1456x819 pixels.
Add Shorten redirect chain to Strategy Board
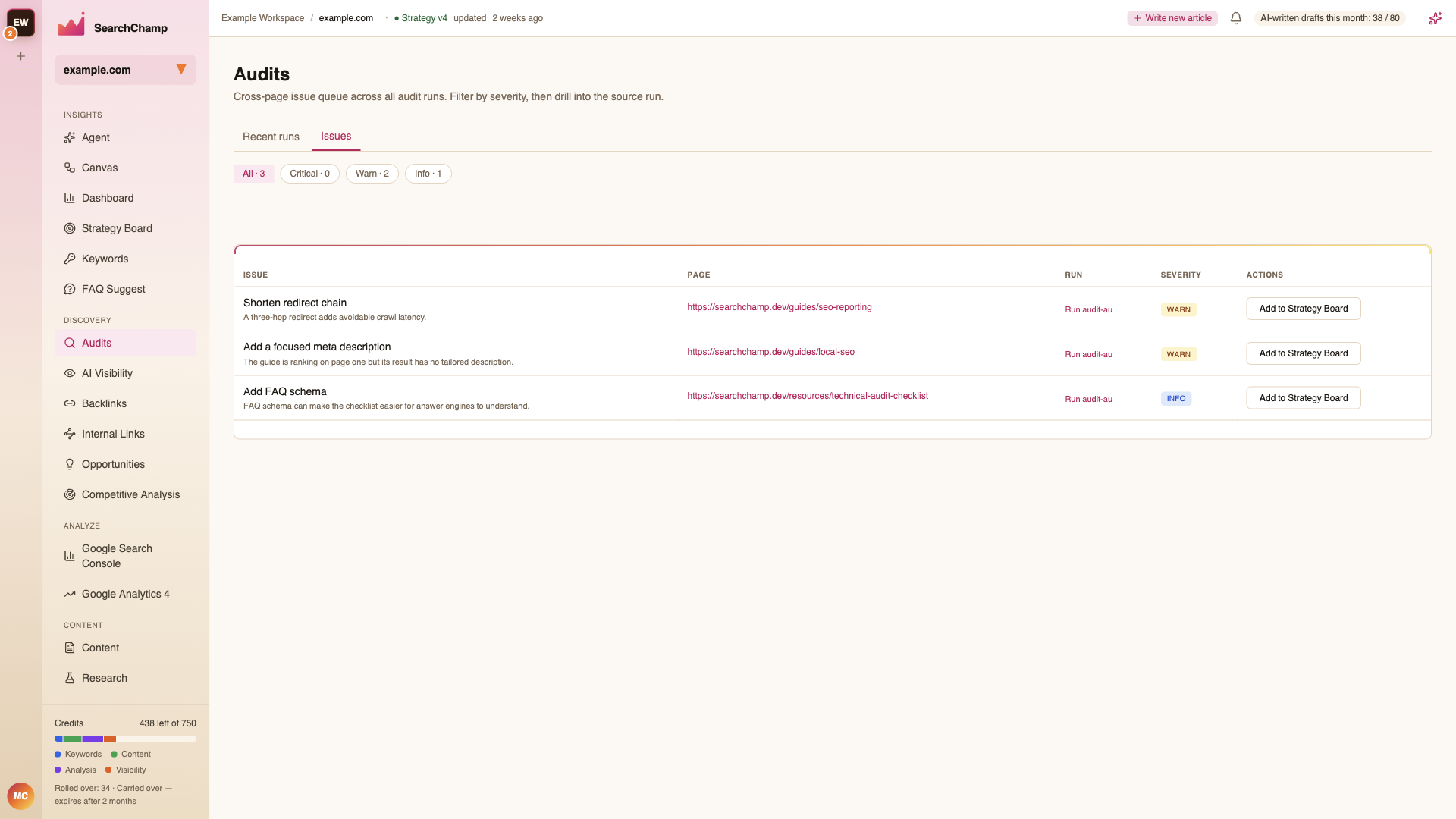coord(1304,309)
